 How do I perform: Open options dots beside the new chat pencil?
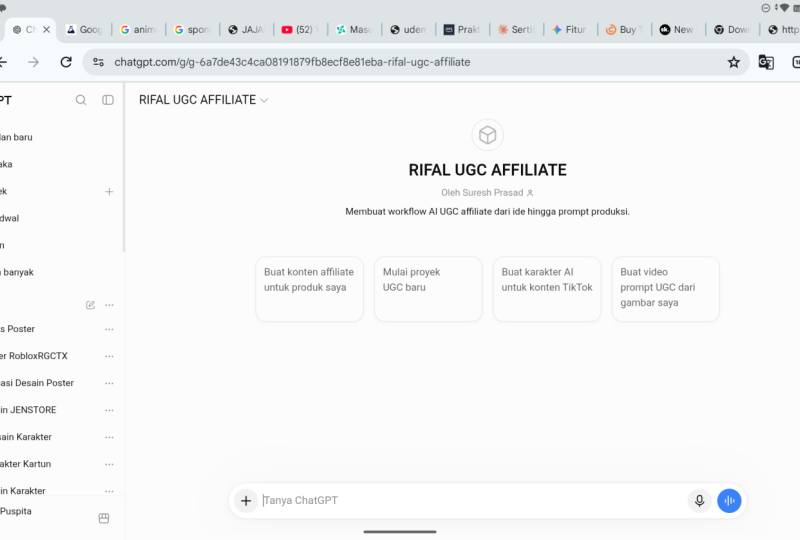tap(109, 305)
